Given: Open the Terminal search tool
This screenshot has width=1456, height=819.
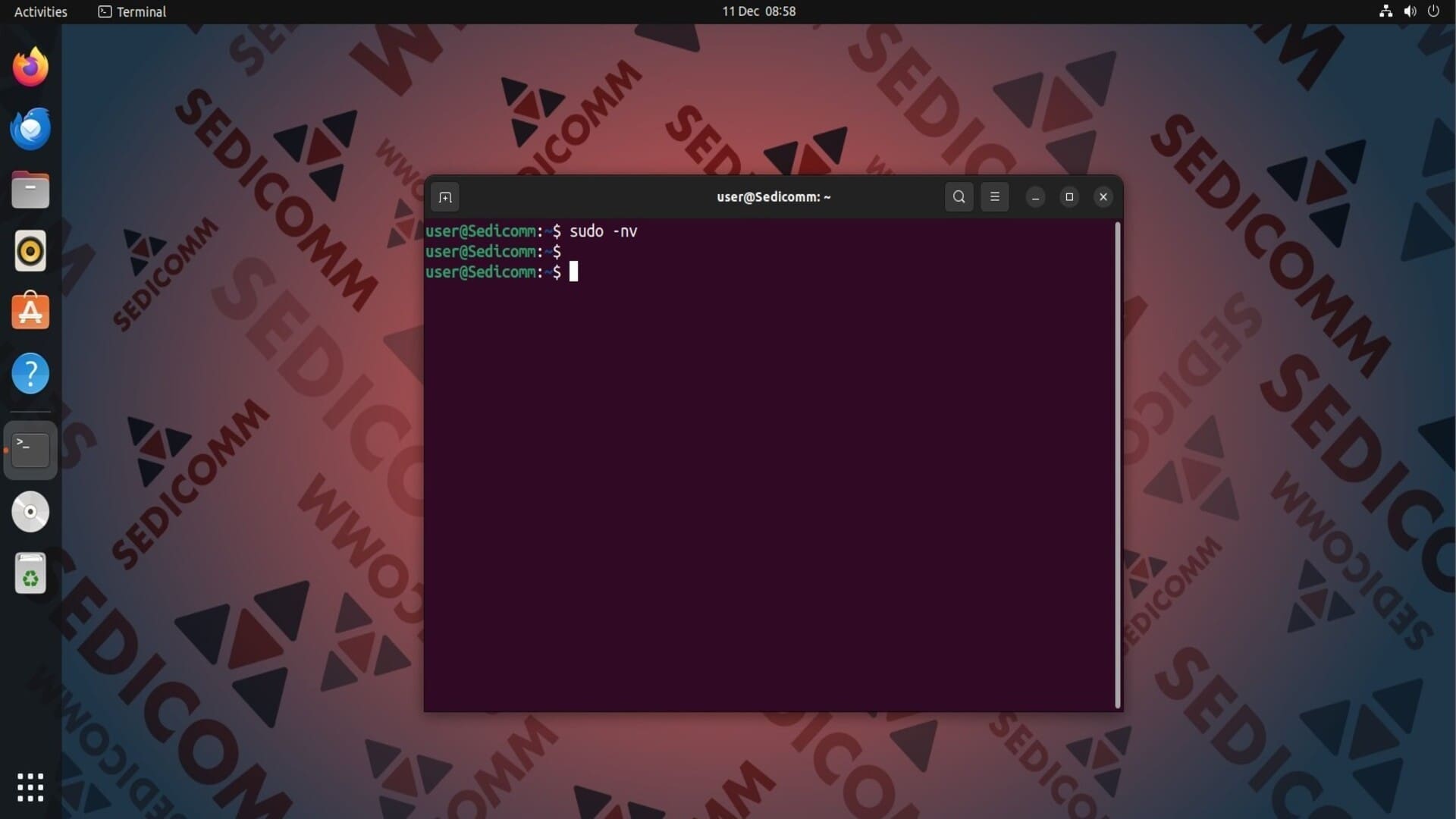Looking at the screenshot, I should tap(959, 197).
